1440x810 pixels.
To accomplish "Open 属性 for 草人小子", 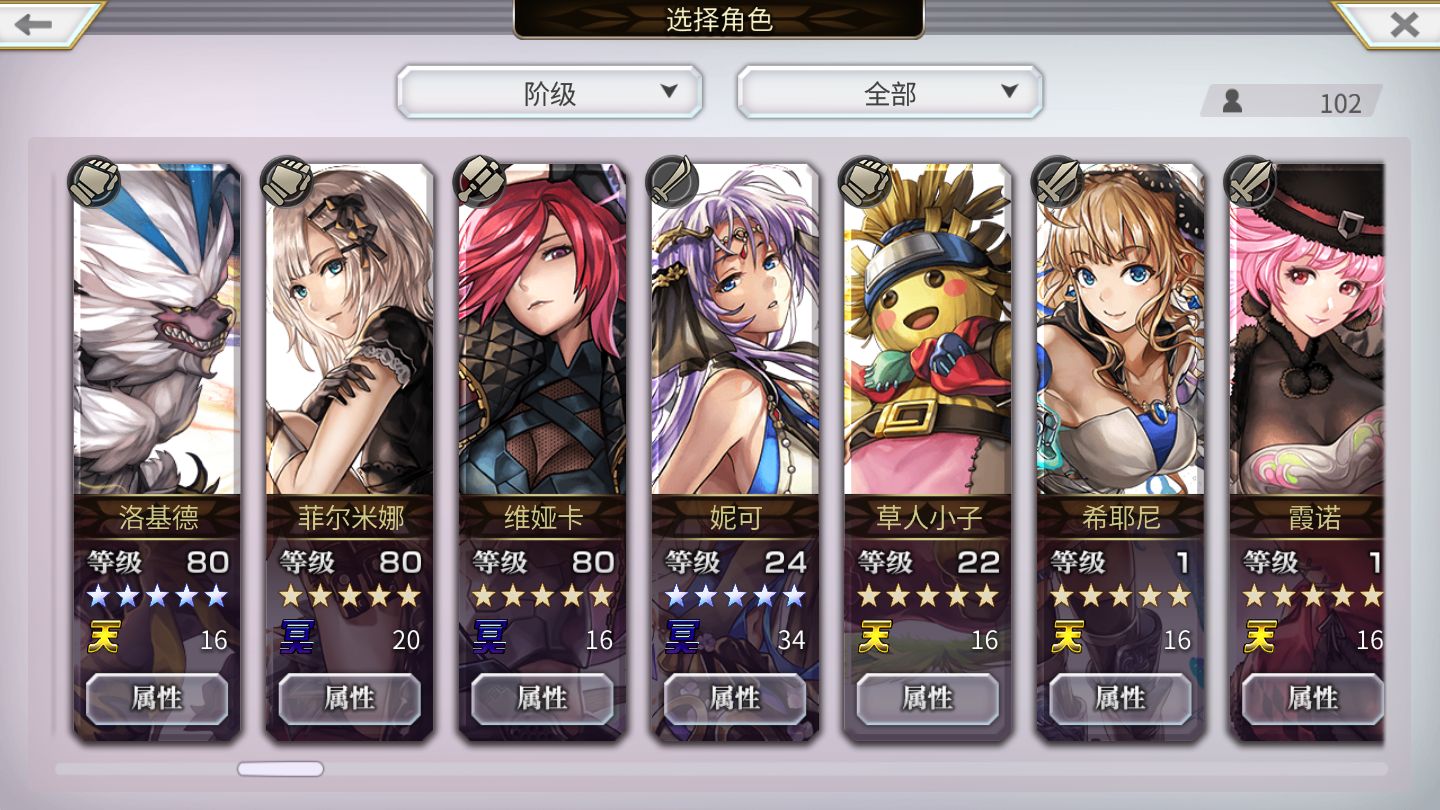I will pos(928,698).
